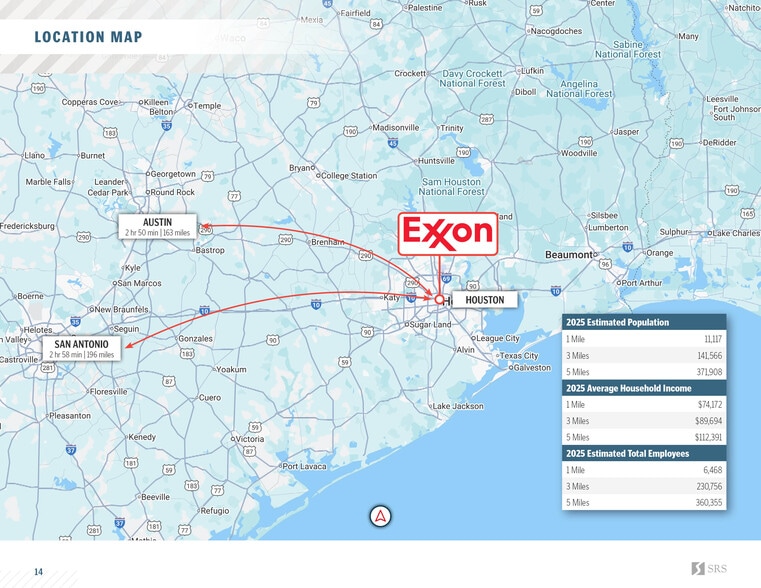Click the red Houston location pin circle
This screenshot has height=588, width=761.
438,299
